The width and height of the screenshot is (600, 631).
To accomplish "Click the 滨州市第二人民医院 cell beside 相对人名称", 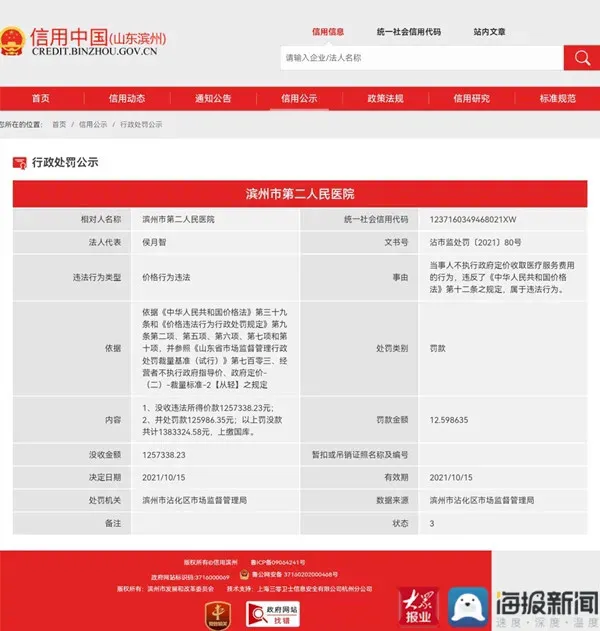I will point(178,220).
